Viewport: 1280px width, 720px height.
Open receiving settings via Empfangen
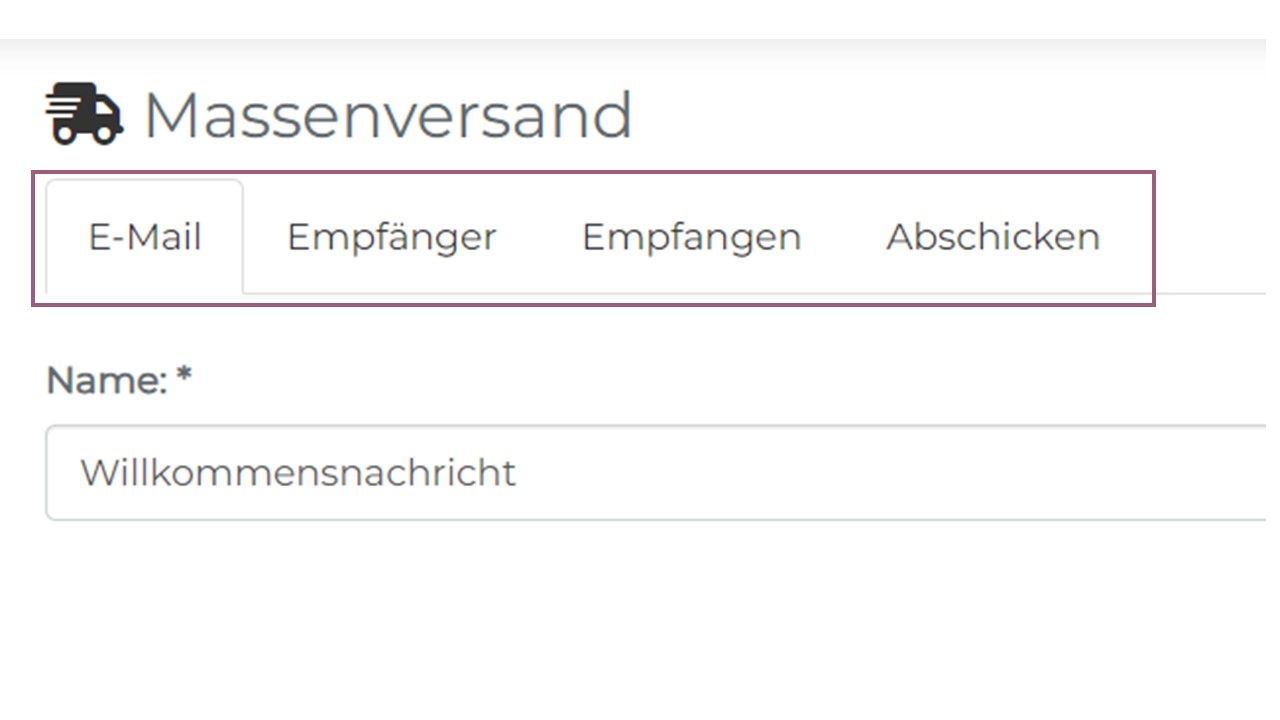(691, 238)
